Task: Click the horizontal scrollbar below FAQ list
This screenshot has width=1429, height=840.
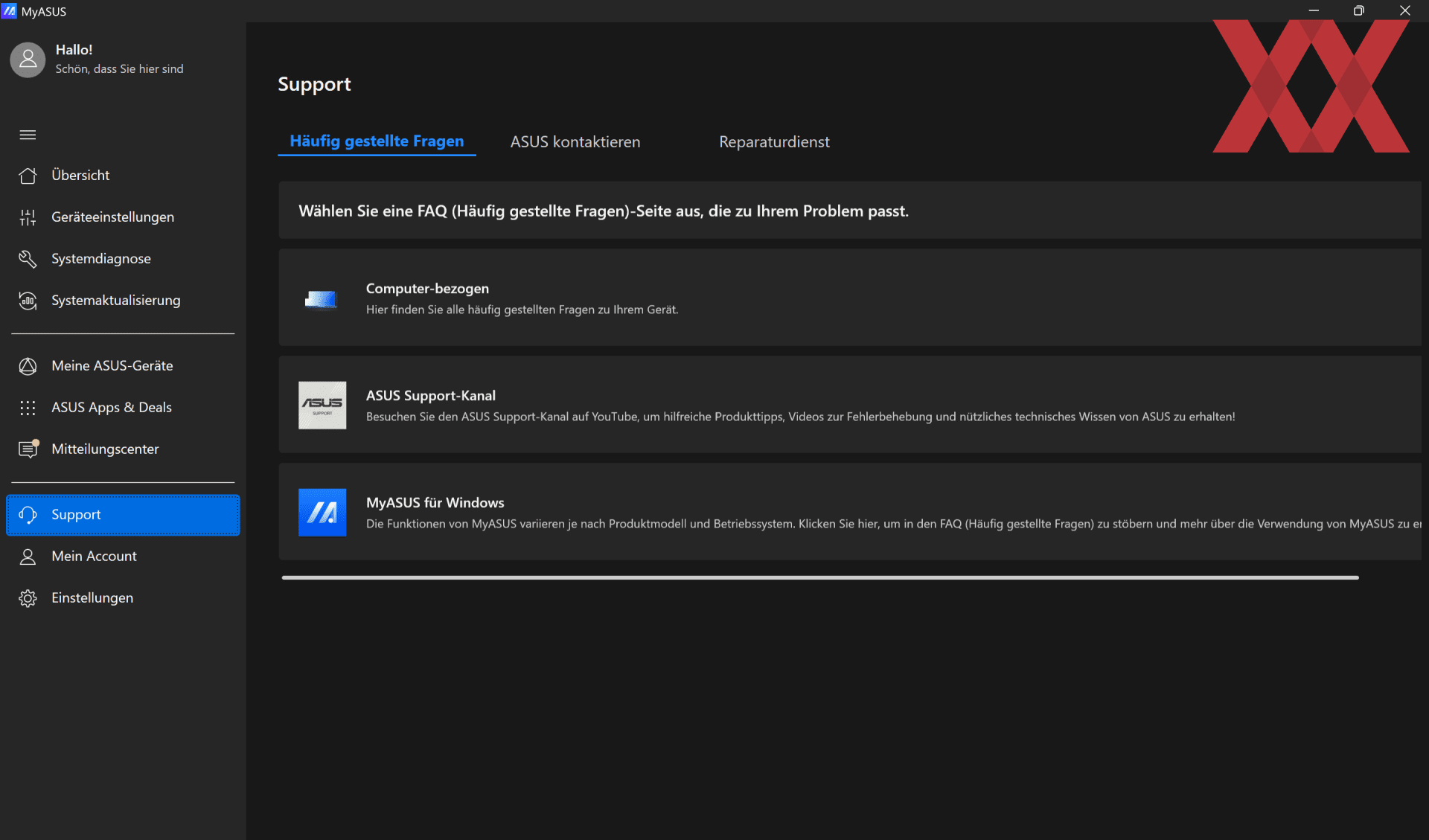Action: 820,577
